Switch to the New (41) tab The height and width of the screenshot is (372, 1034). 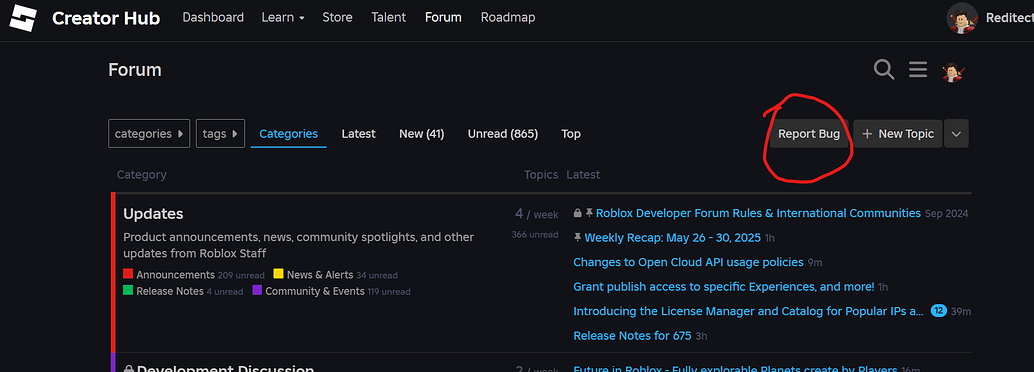[x=421, y=134]
